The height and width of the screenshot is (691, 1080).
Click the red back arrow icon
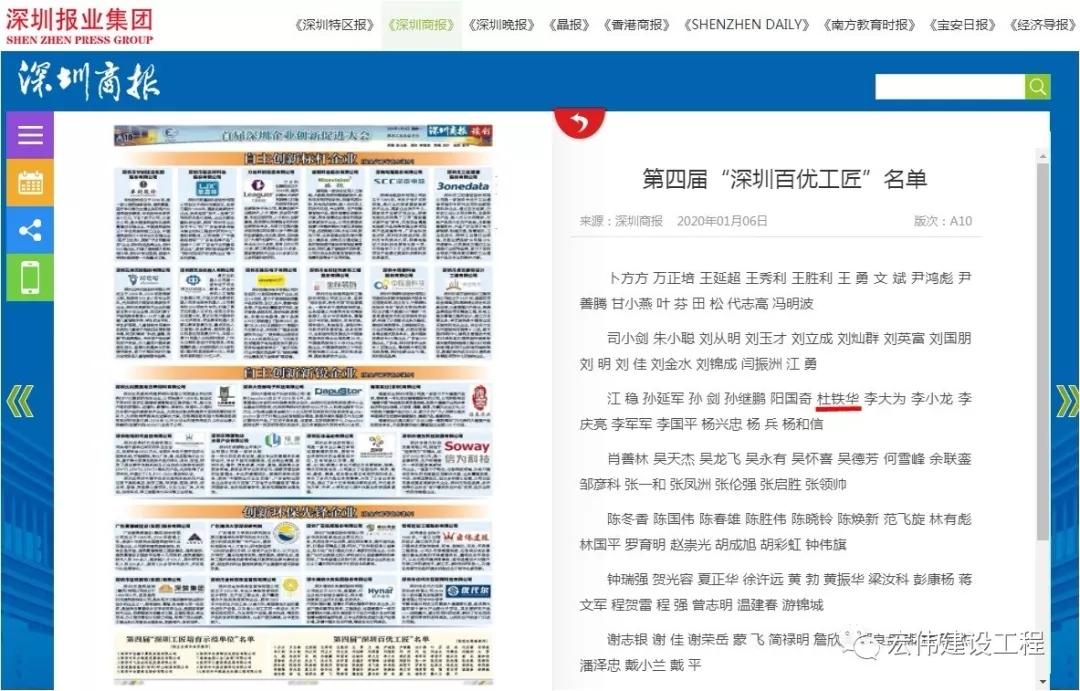pos(579,123)
